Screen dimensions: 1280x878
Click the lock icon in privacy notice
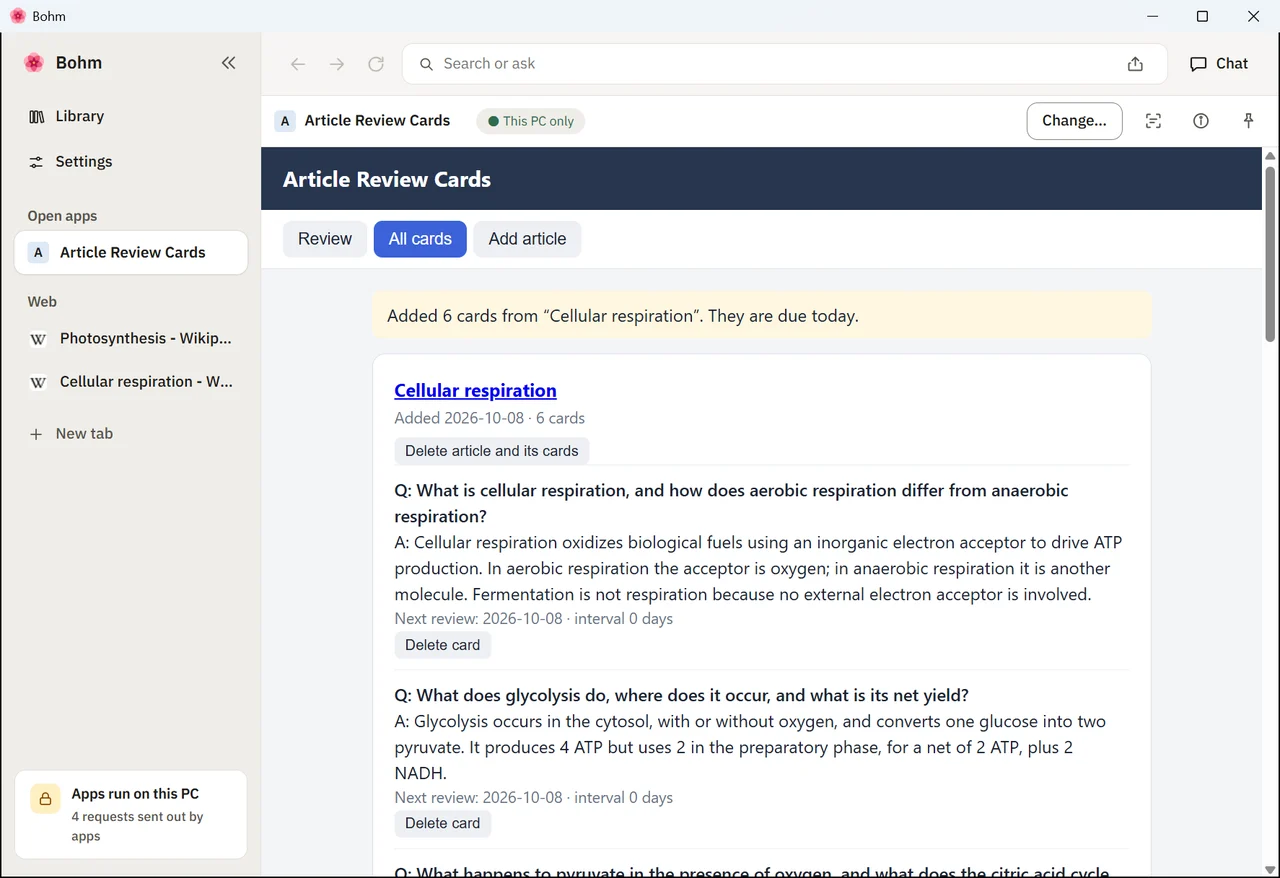pos(45,799)
